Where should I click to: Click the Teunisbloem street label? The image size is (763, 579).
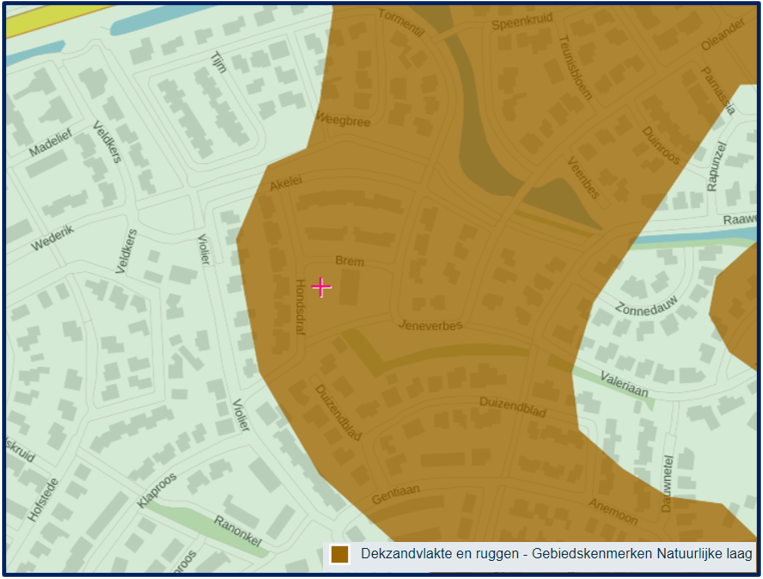pos(576,67)
